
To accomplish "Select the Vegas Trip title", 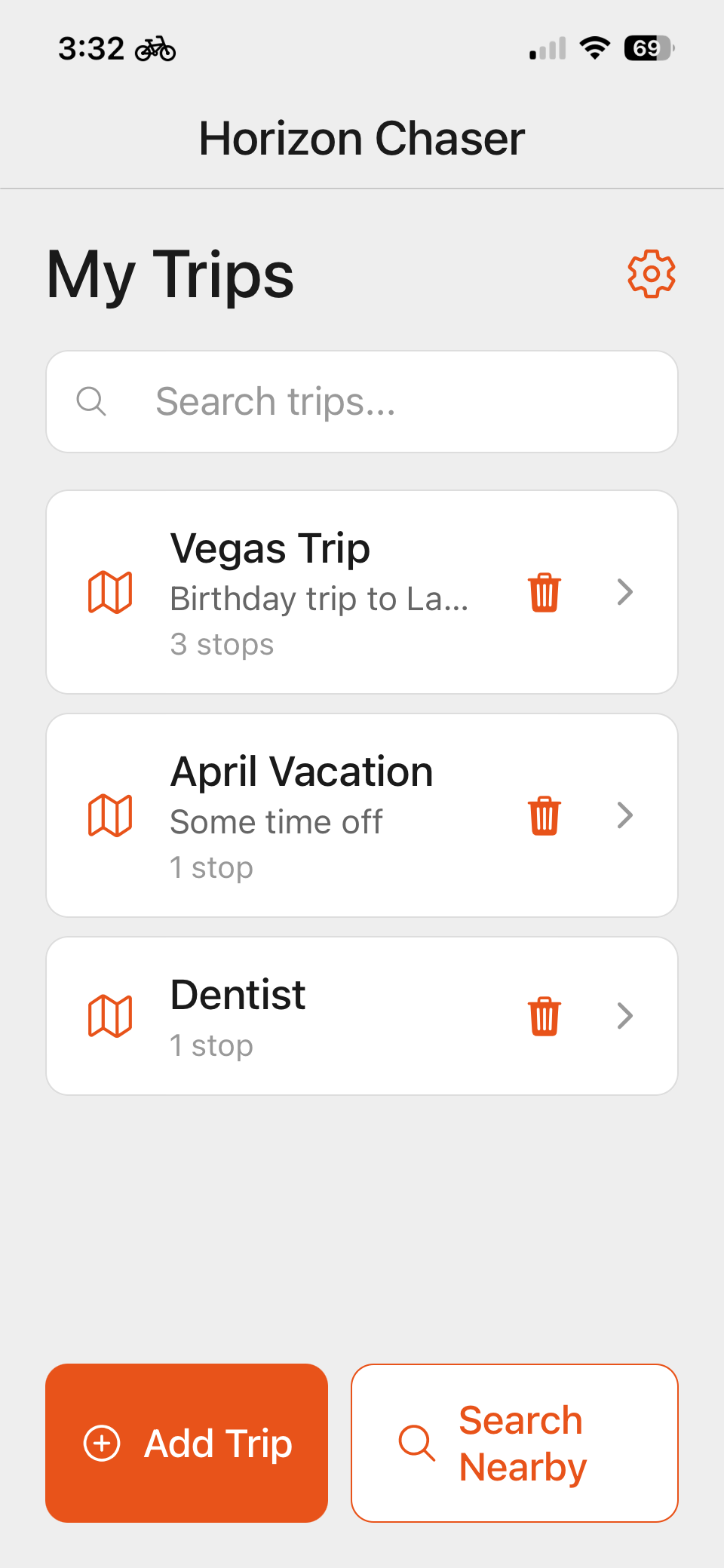I will pos(270,548).
